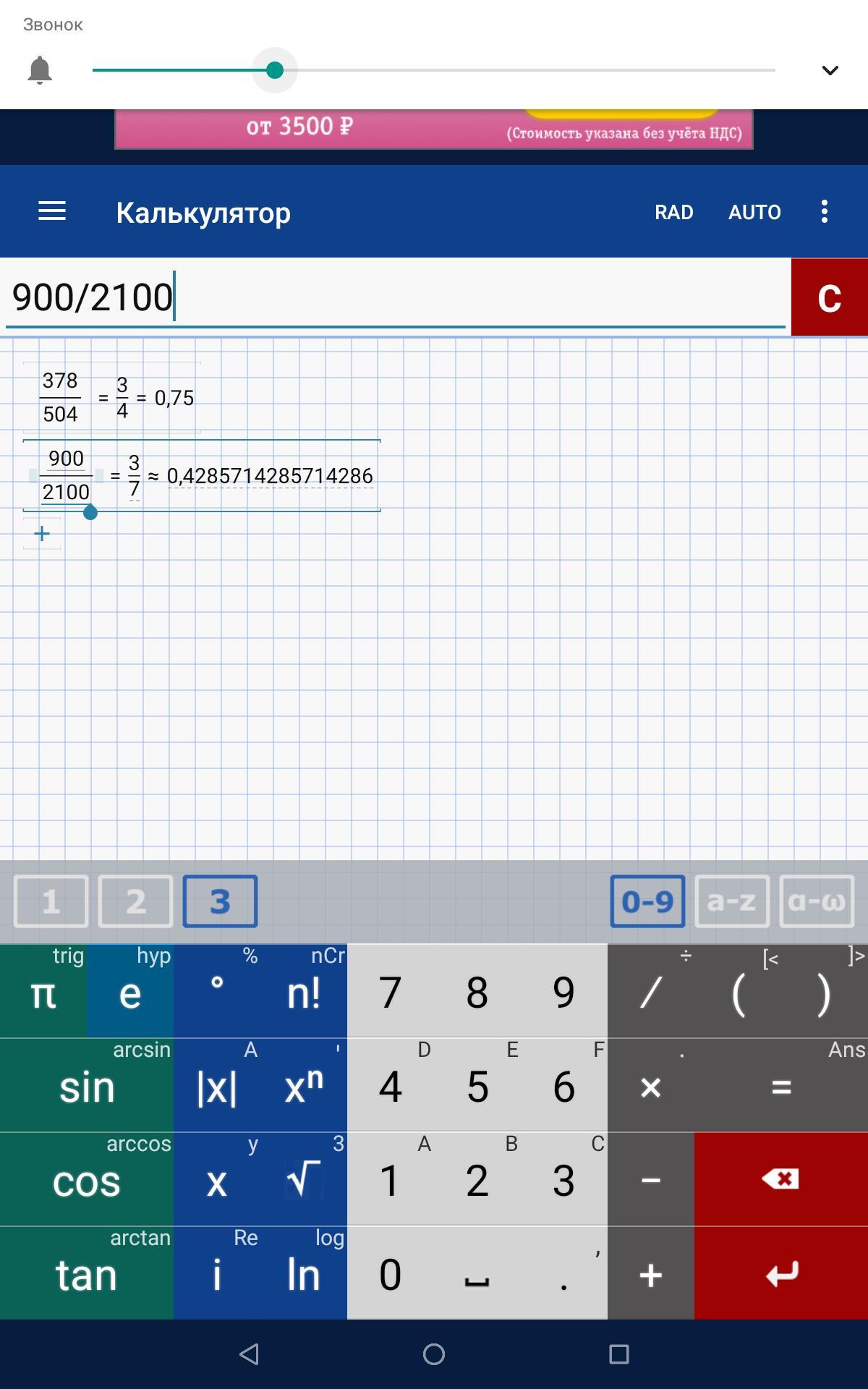Expand volume panel with chevron arrow
This screenshot has width=868, height=1389.
[x=830, y=70]
